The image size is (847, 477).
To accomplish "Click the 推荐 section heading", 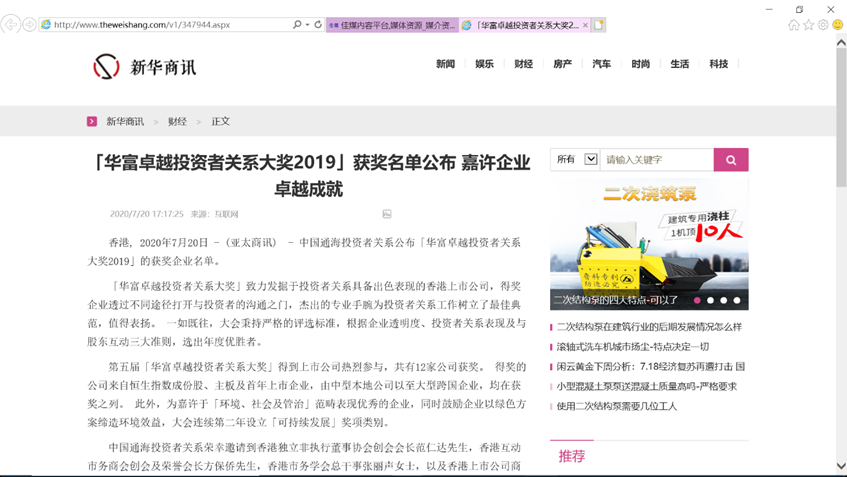I will pyautogui.click(x=572, y=456).
